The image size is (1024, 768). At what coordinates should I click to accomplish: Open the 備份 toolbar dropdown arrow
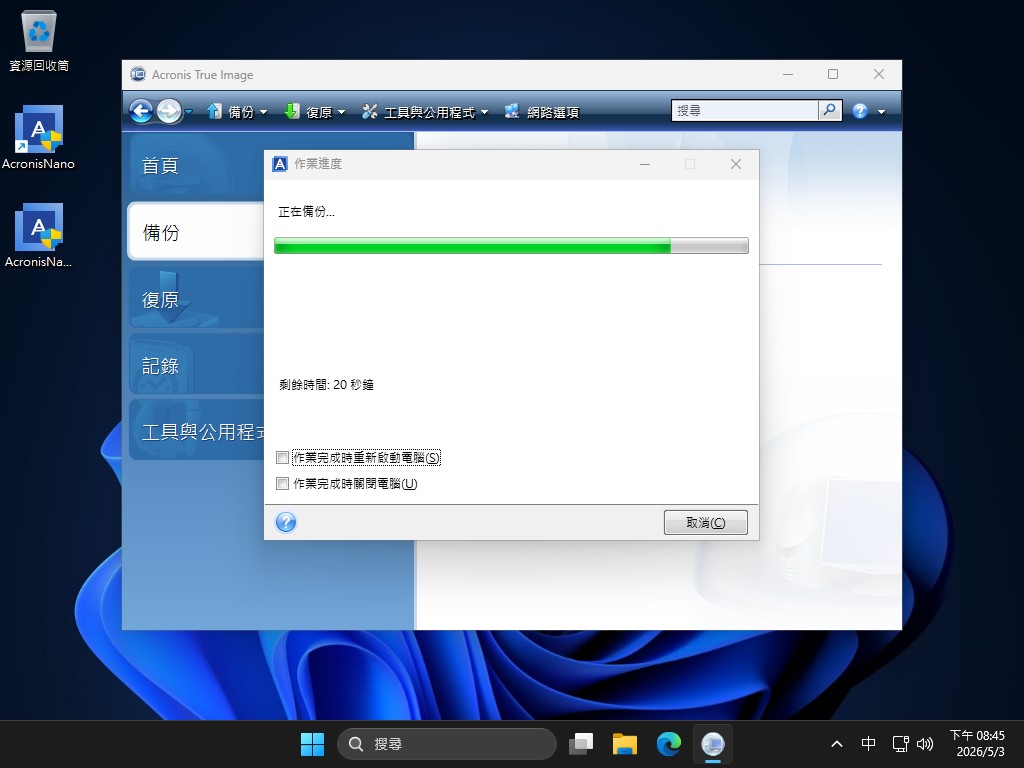tap(264, 112)
